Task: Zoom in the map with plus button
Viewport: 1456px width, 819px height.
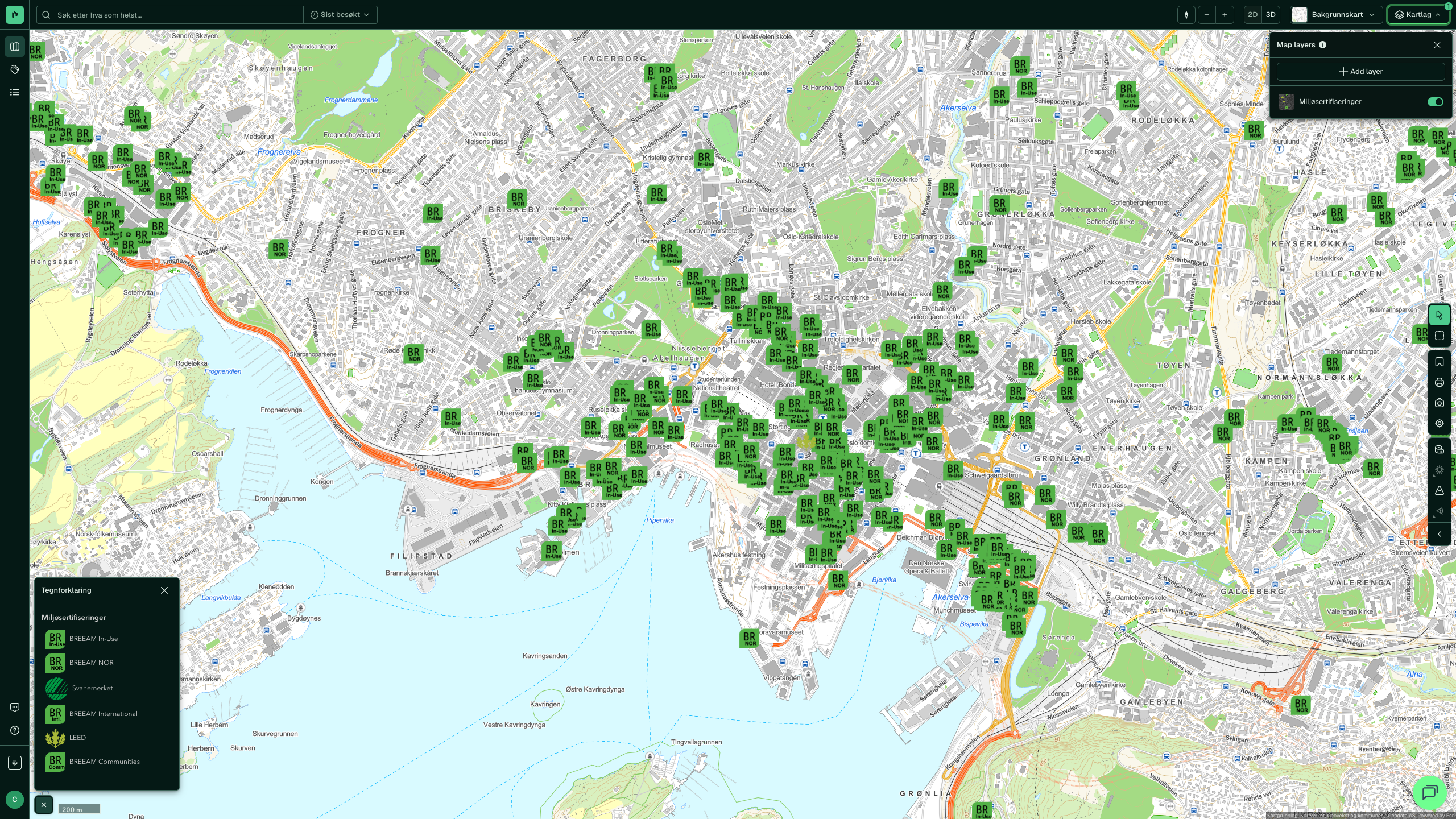Action: 1225,15
